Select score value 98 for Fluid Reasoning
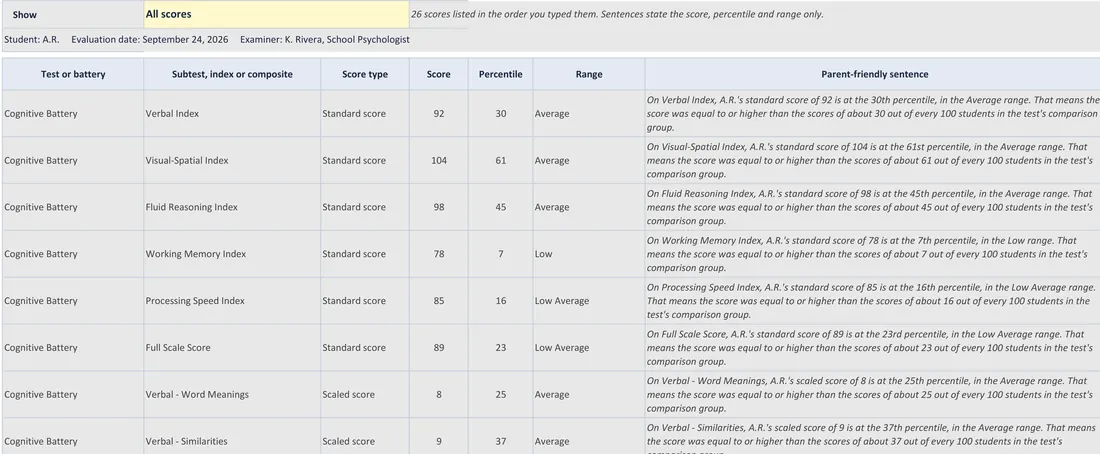Image resolution: width=1100 pixels, height=454 pixels. pyautogui.click(x=438, y=207)
